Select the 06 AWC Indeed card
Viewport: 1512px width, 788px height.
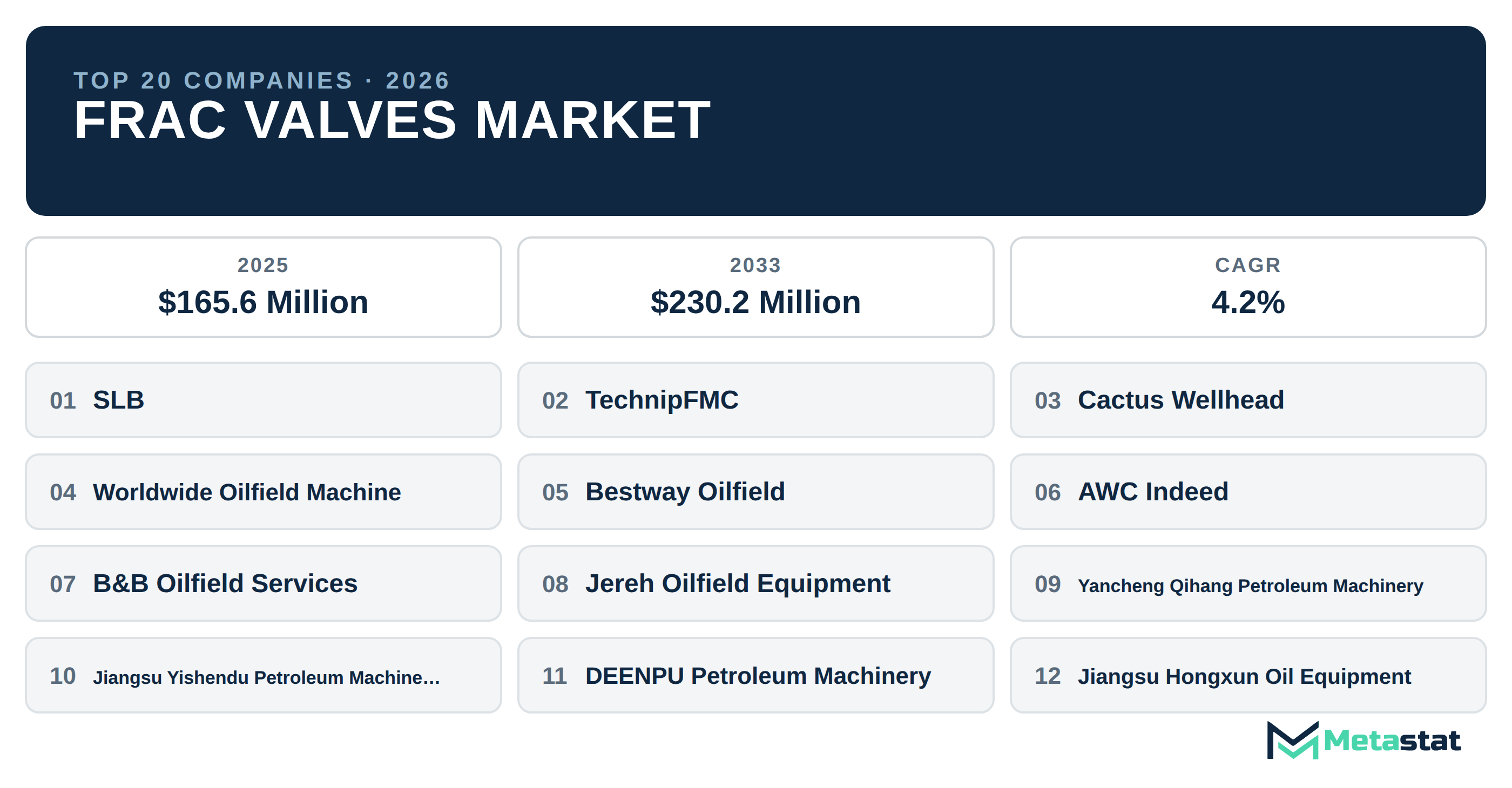(x=1248, y=492)
